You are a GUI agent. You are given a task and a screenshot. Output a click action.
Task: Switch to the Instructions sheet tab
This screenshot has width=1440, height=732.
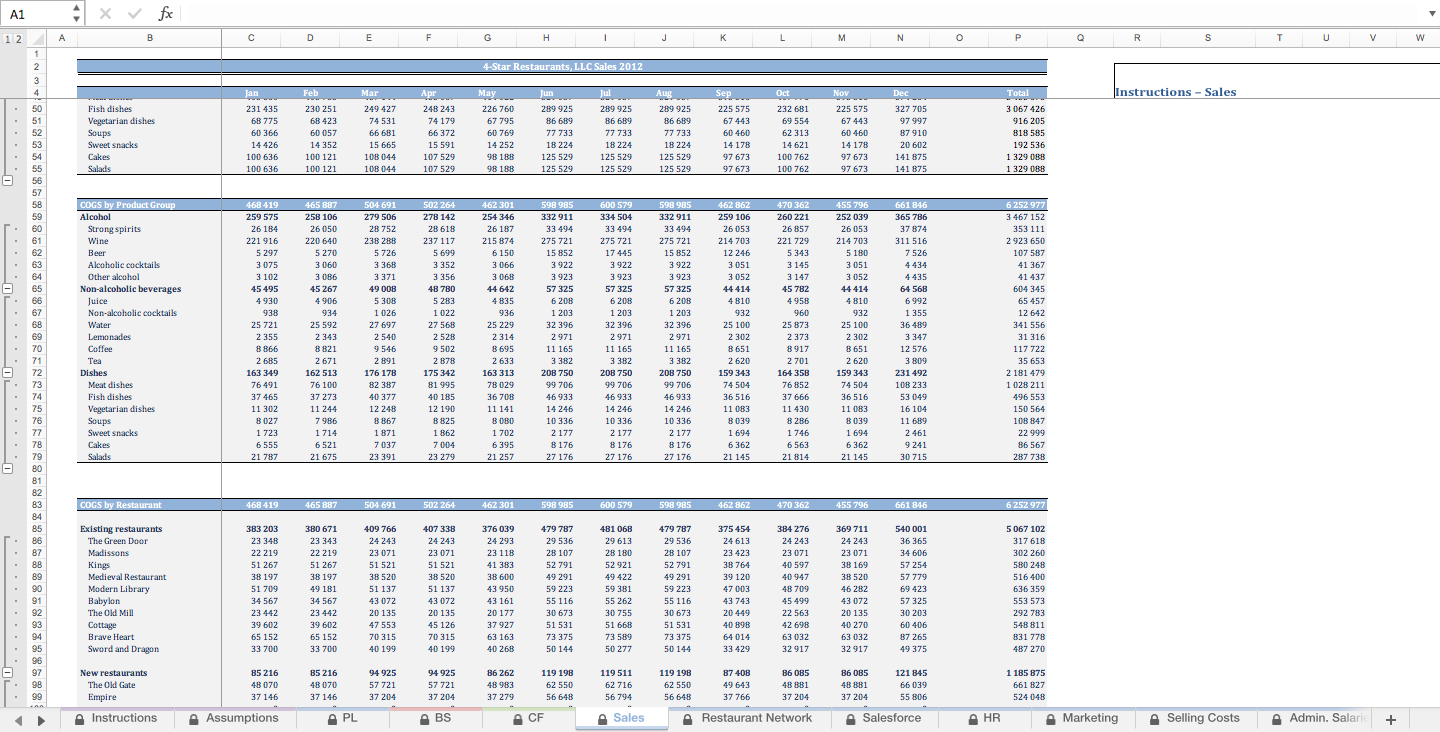tap(116, 718)
